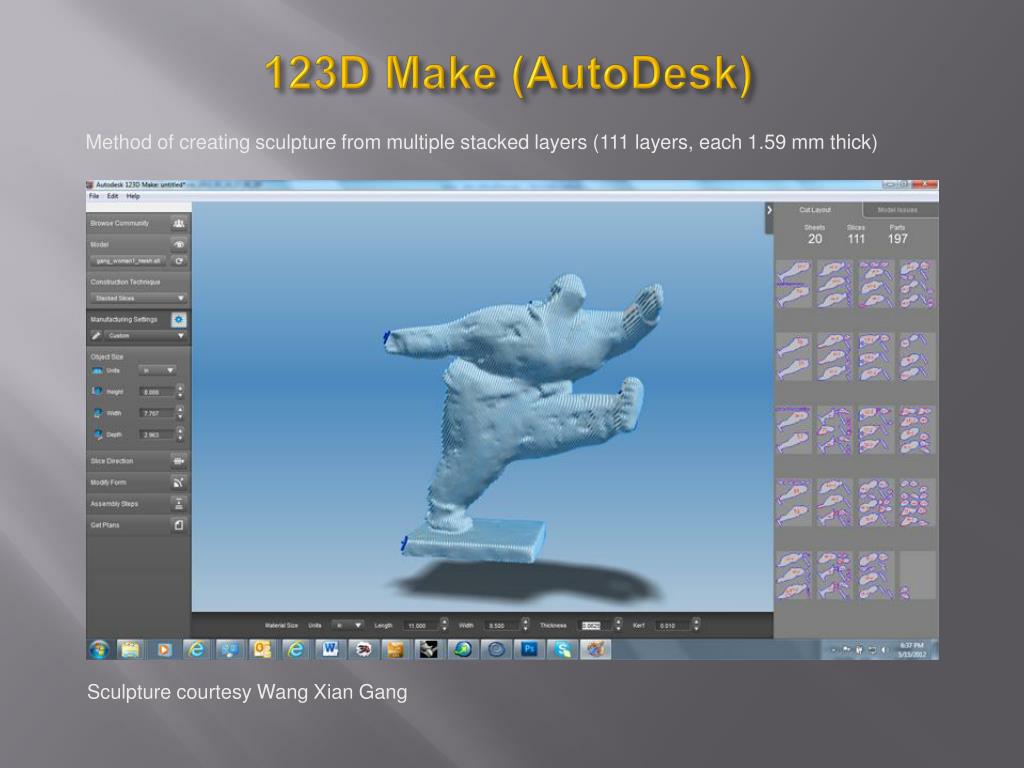1024x768 pixels.
Task: Launch Skype from the taskbar
Action: pyautogui.click(x=563, y=649)
